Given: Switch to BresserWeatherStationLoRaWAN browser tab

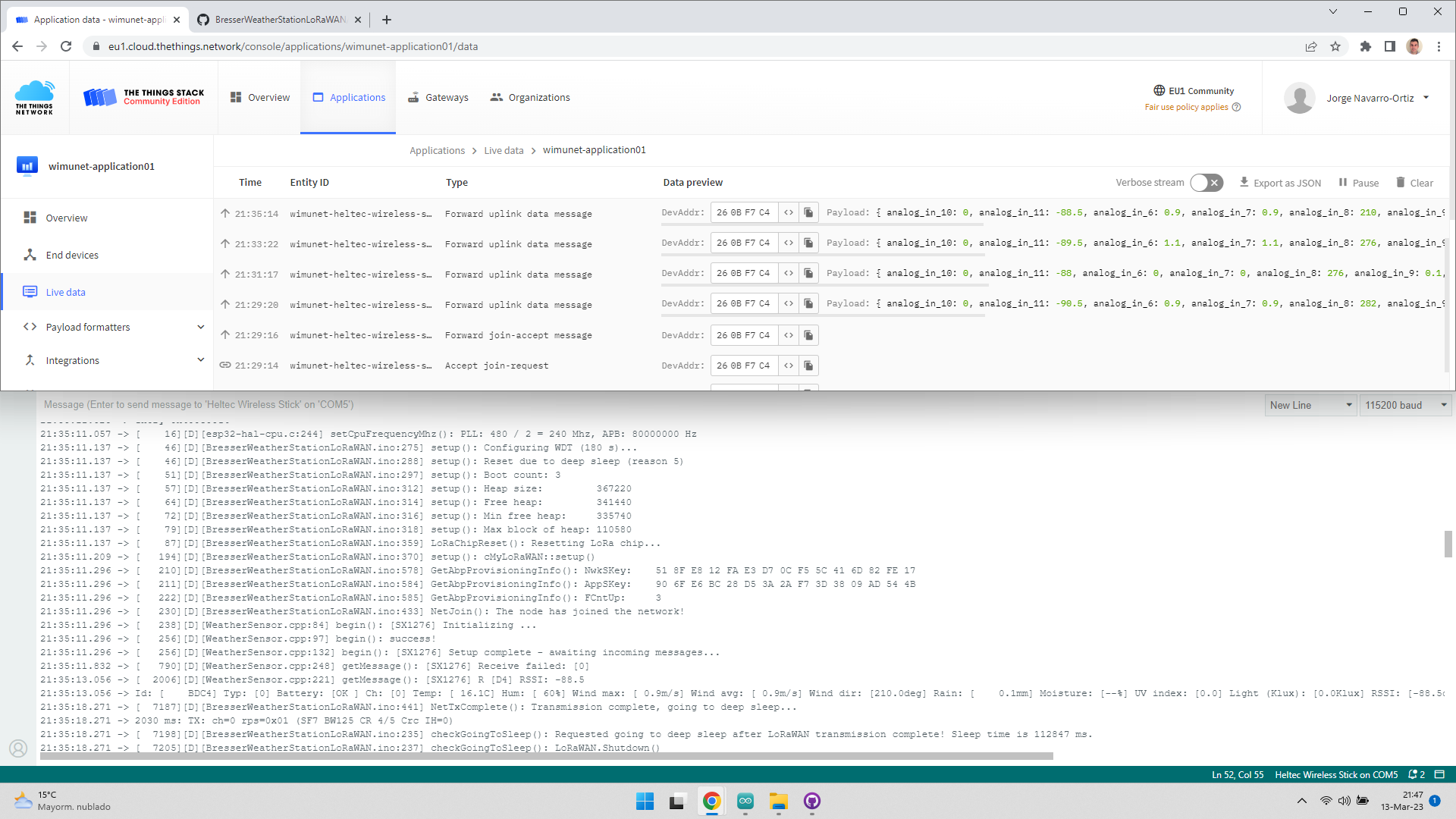Looking at the screenshot, I should [280, 20].
